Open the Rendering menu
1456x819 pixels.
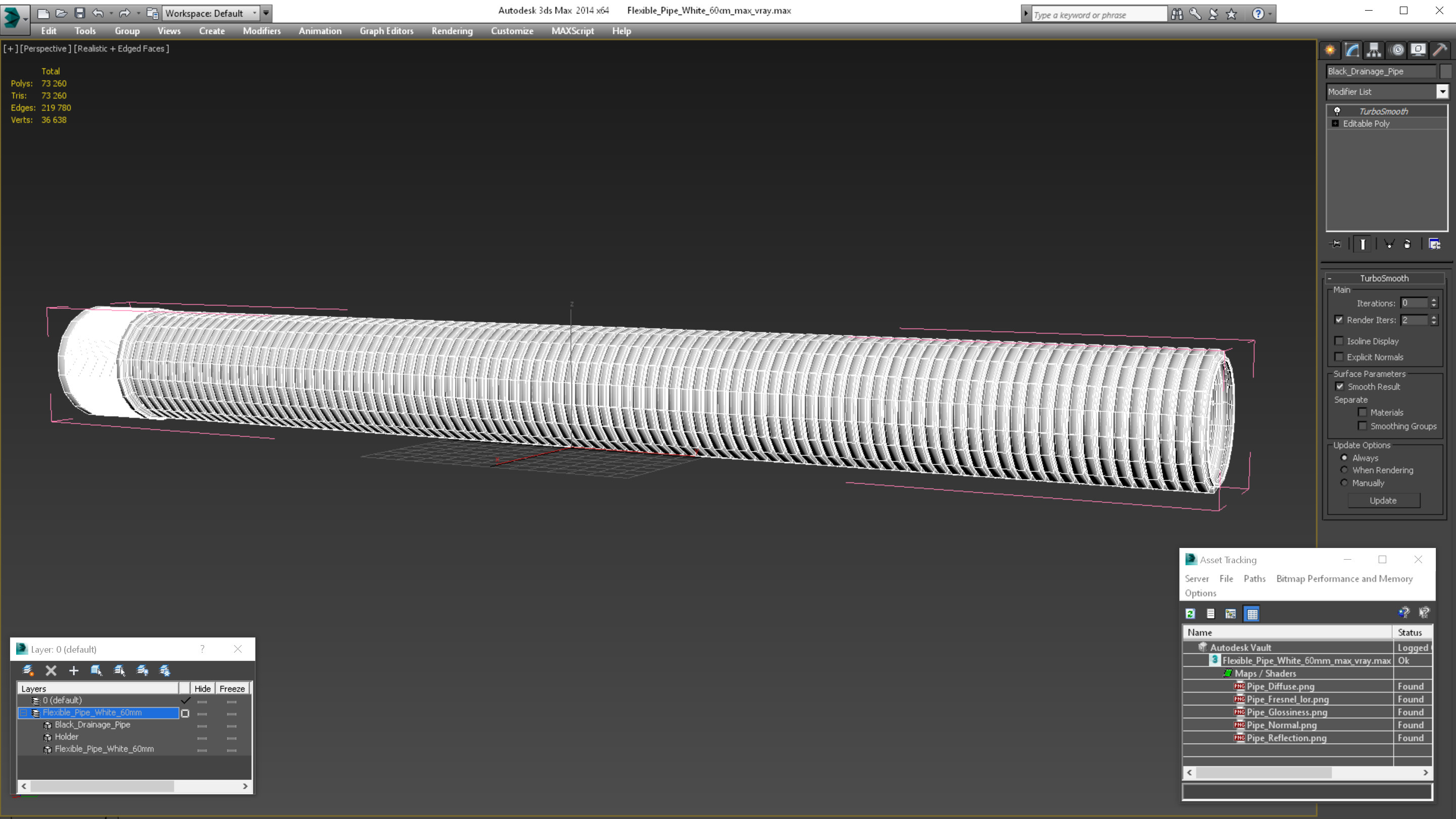click(x=451, y=31)
